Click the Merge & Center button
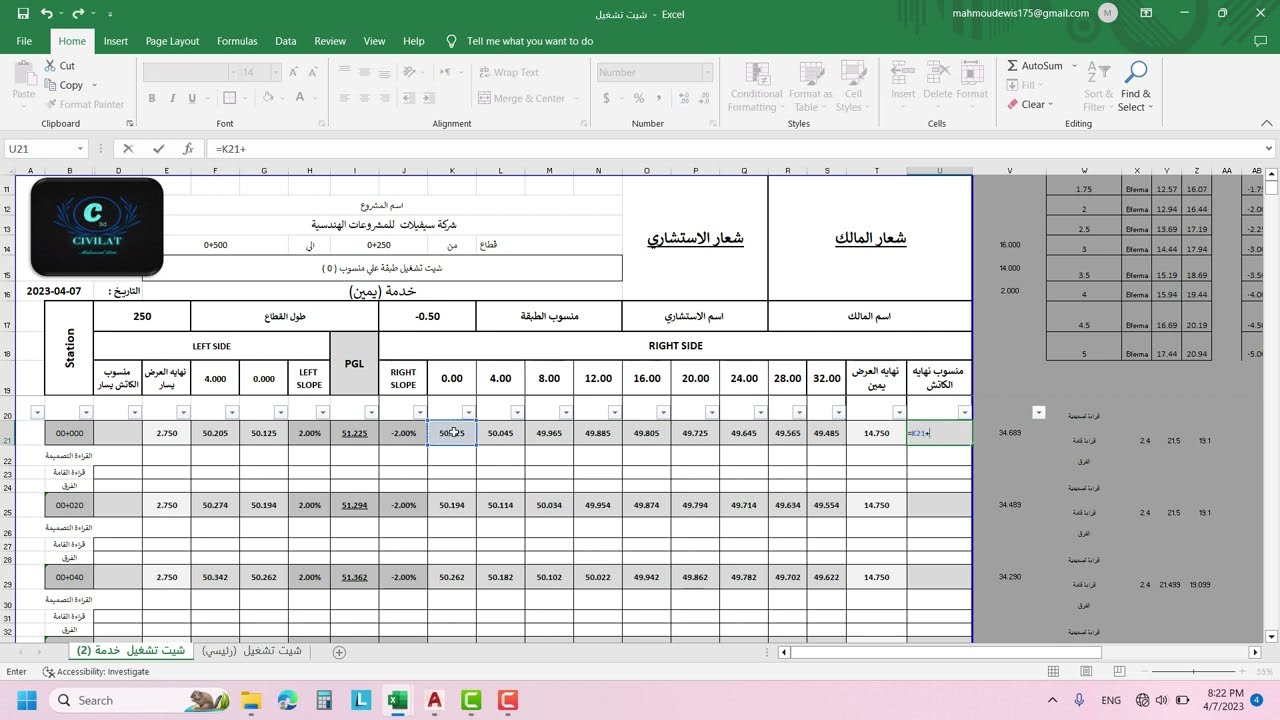Viewport: 1280px width, 720px height. coord(522,98)
